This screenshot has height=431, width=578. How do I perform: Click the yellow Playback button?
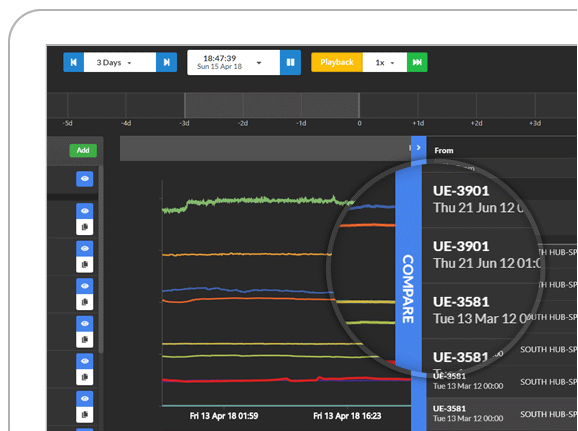[337, 62]
